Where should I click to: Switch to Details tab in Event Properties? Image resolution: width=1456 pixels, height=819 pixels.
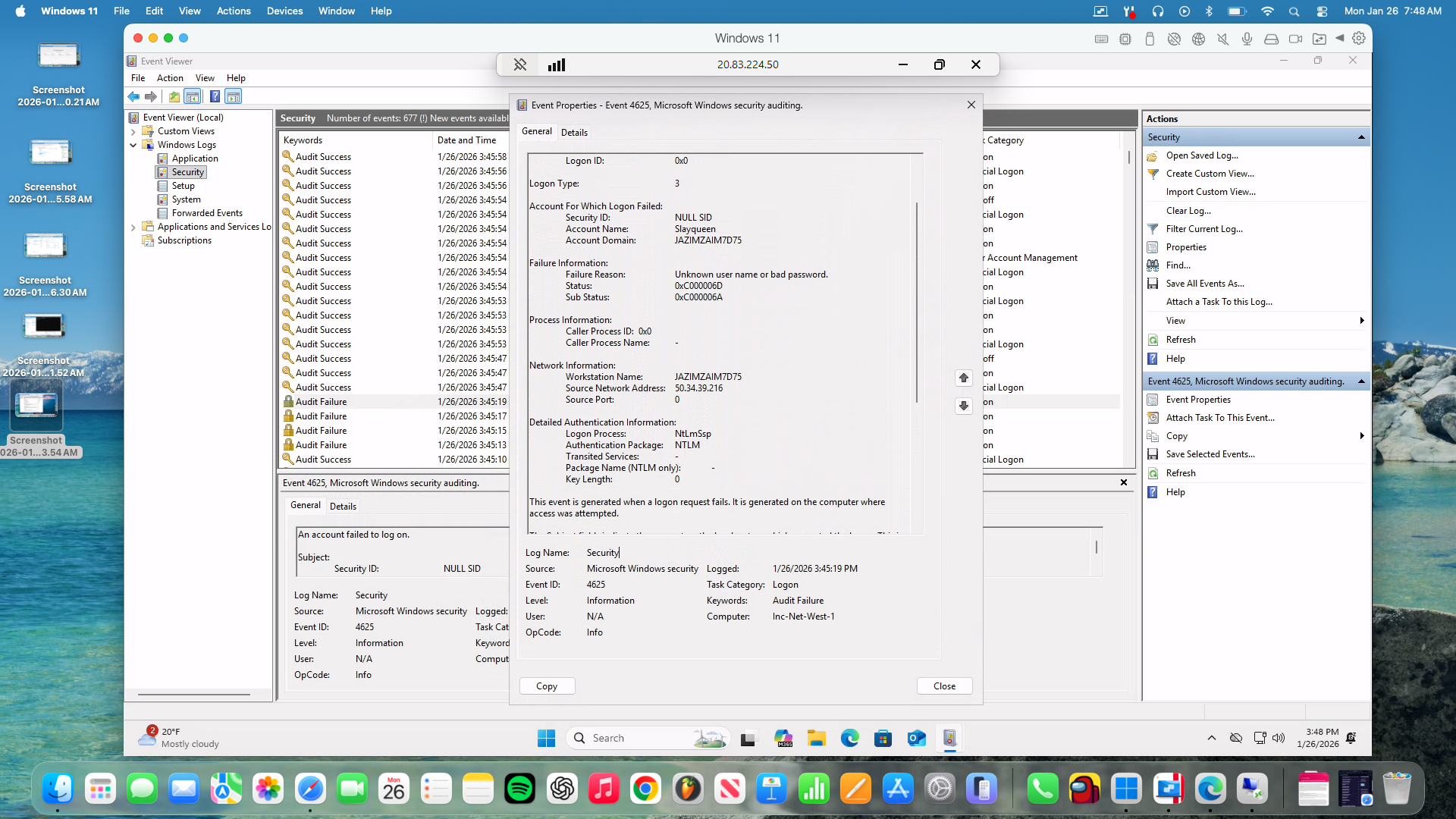coord(574,132)
